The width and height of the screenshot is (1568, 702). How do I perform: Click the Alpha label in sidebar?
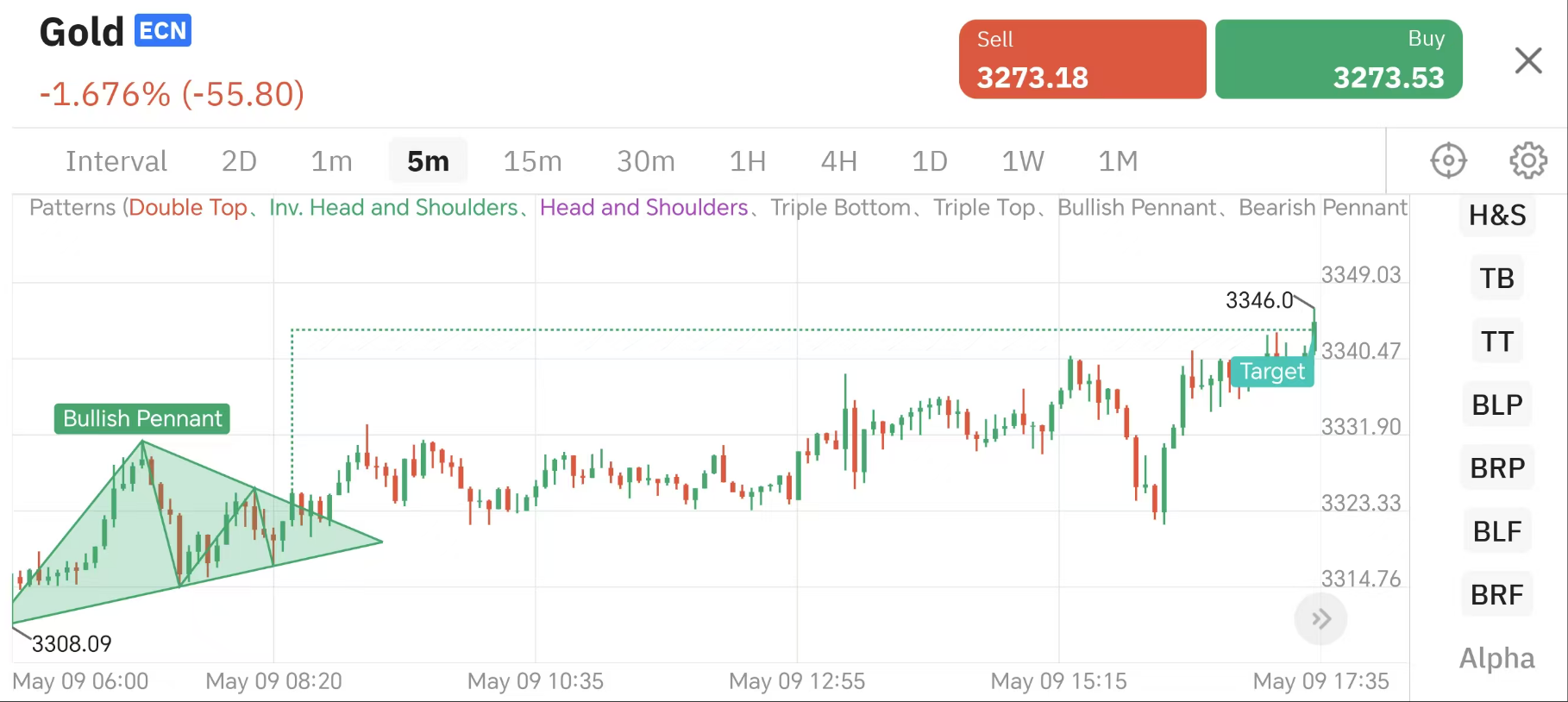point(1496,658)
